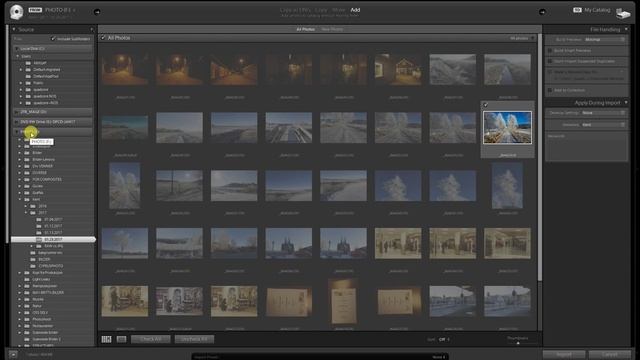
Task: Collapse the 2017 folder arrow
Action: tap(26, 213)
